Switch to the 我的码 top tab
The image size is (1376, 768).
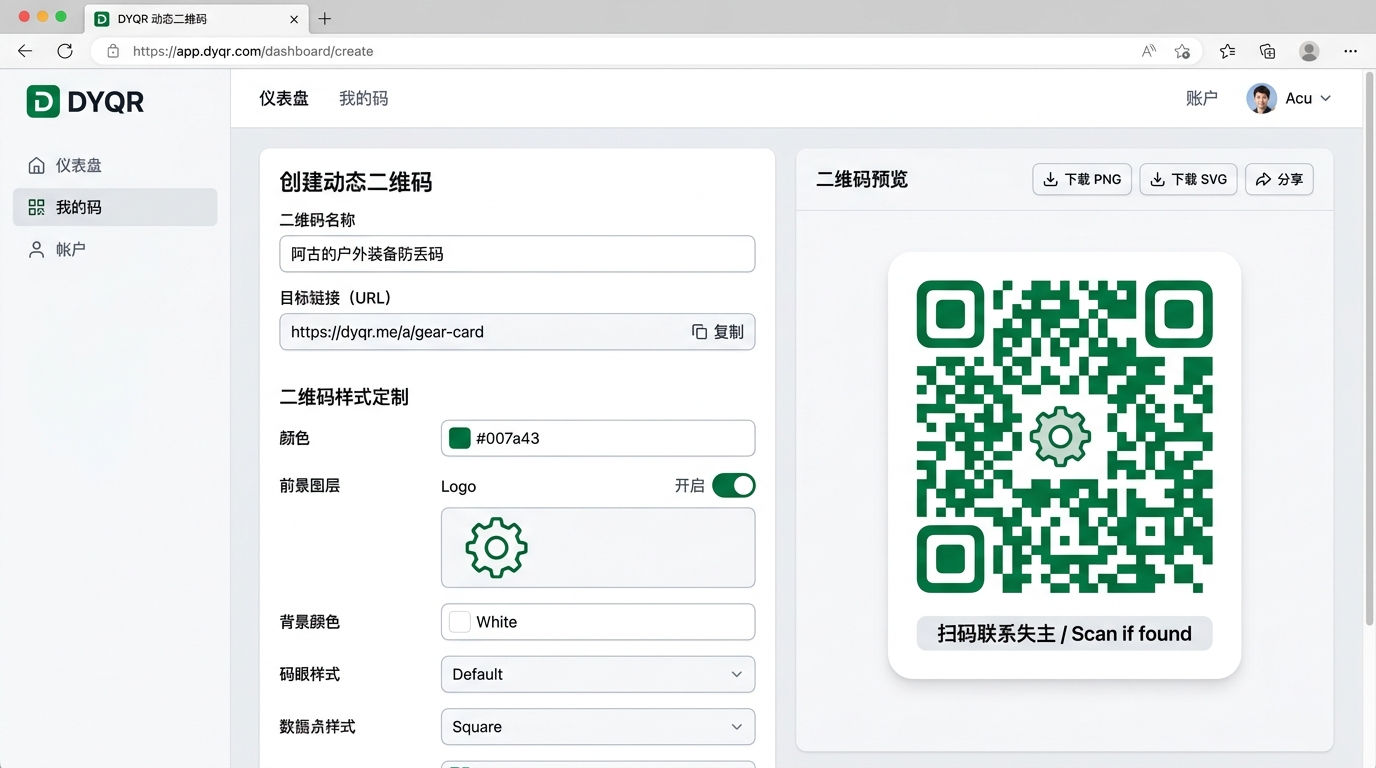(x=364, y=98)
